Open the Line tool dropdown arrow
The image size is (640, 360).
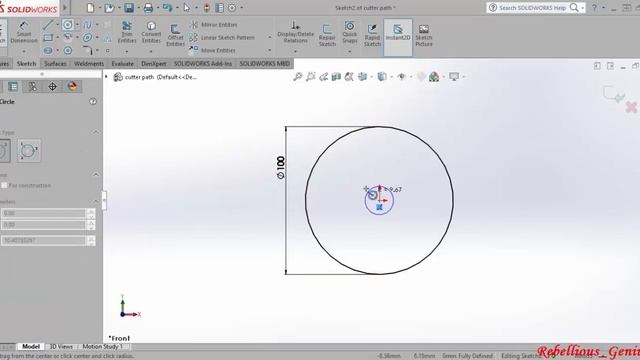point(57,25)
